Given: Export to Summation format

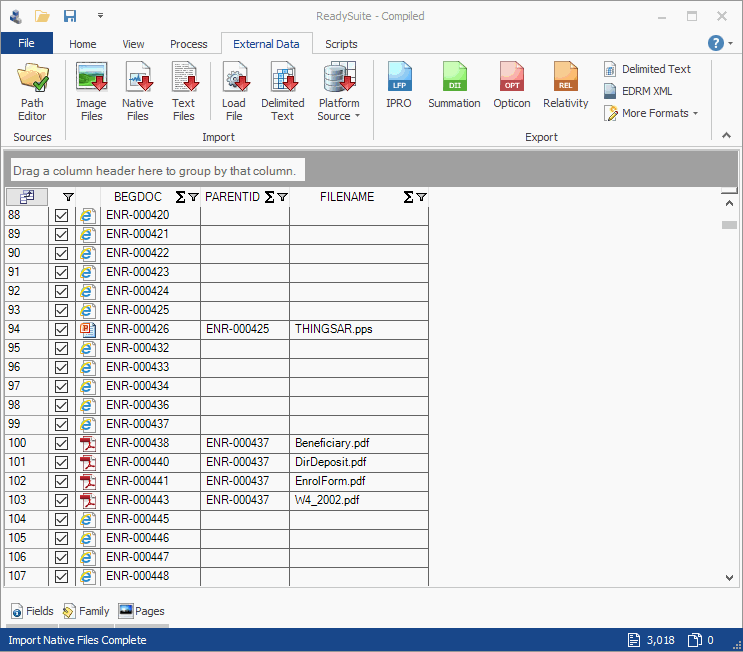Looking at the screenshot, I should [x=454, y=86].
